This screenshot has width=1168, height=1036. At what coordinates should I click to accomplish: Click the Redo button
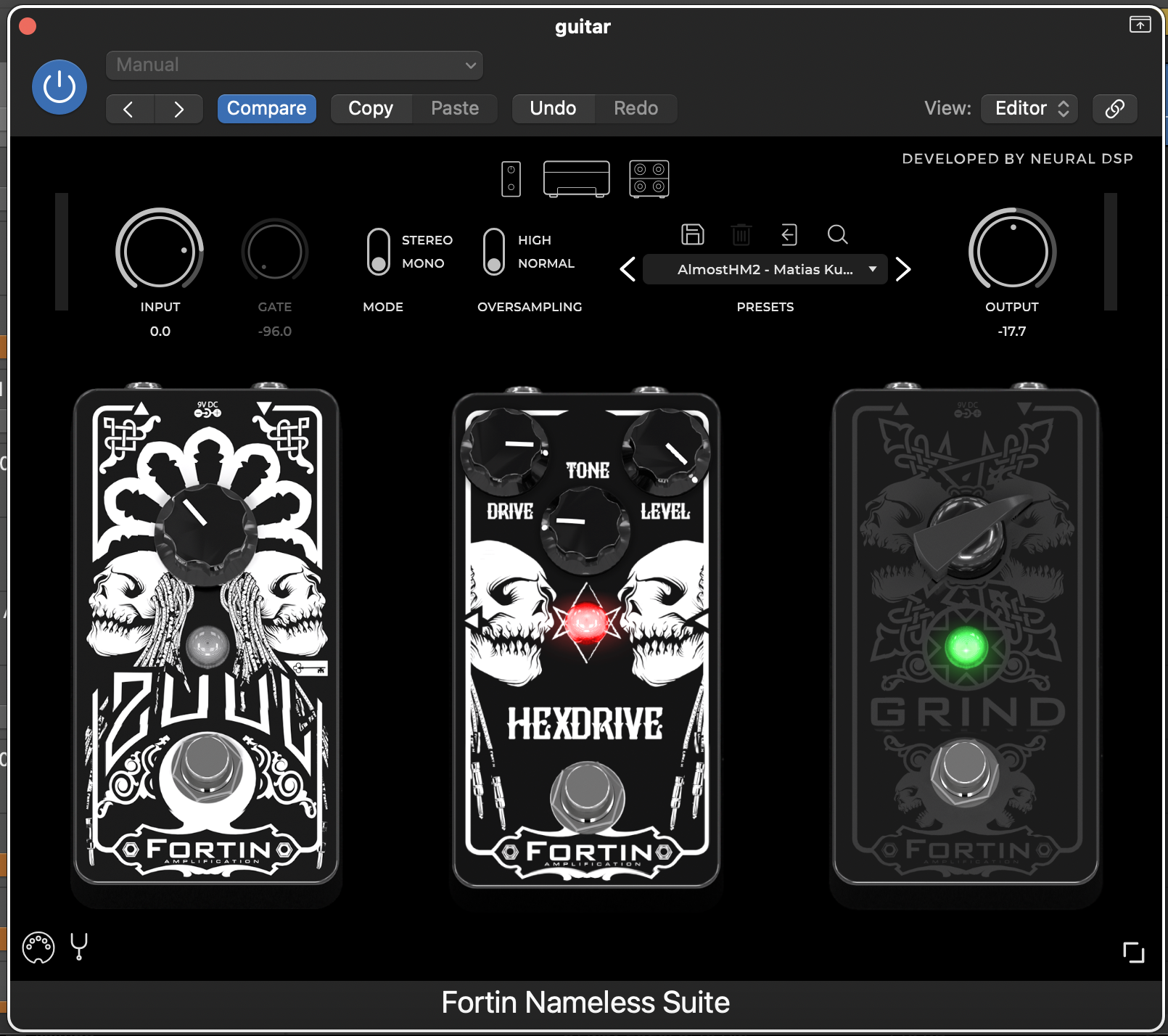(x=636, y=109)
